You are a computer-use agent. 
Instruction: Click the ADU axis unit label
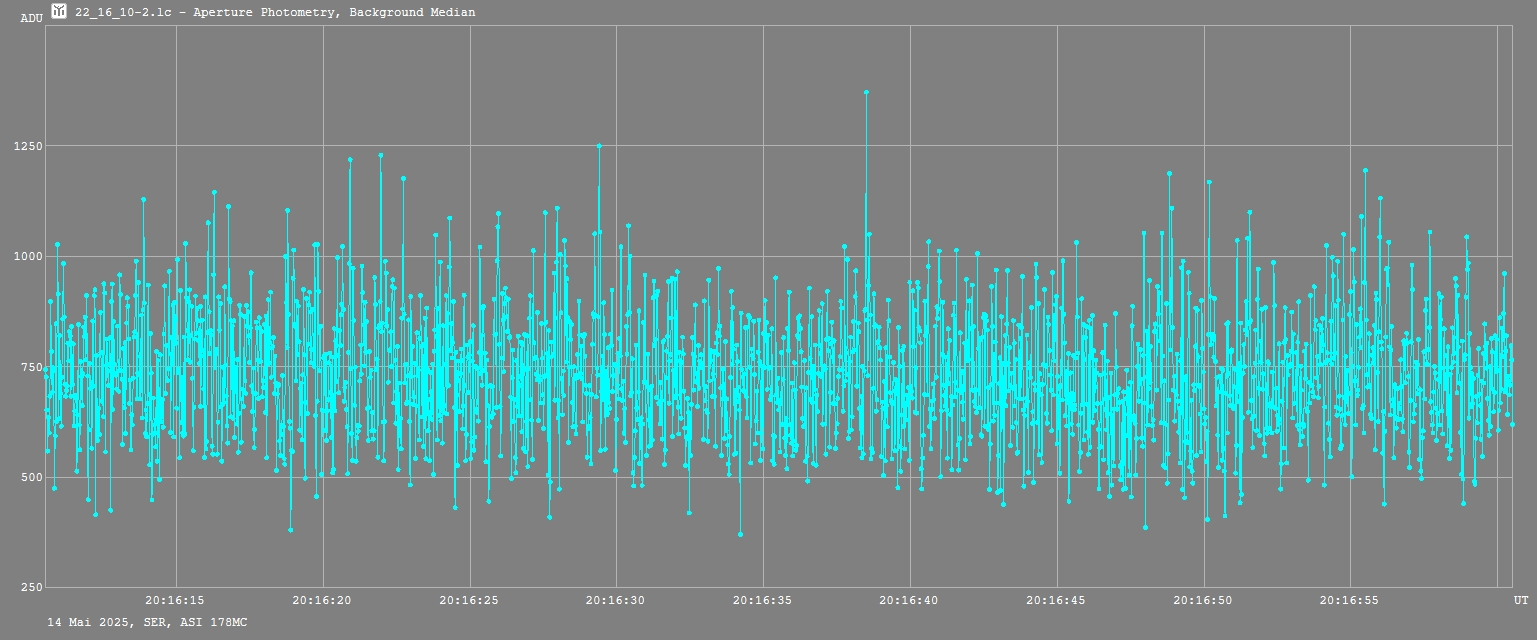(x=31, y=18)
